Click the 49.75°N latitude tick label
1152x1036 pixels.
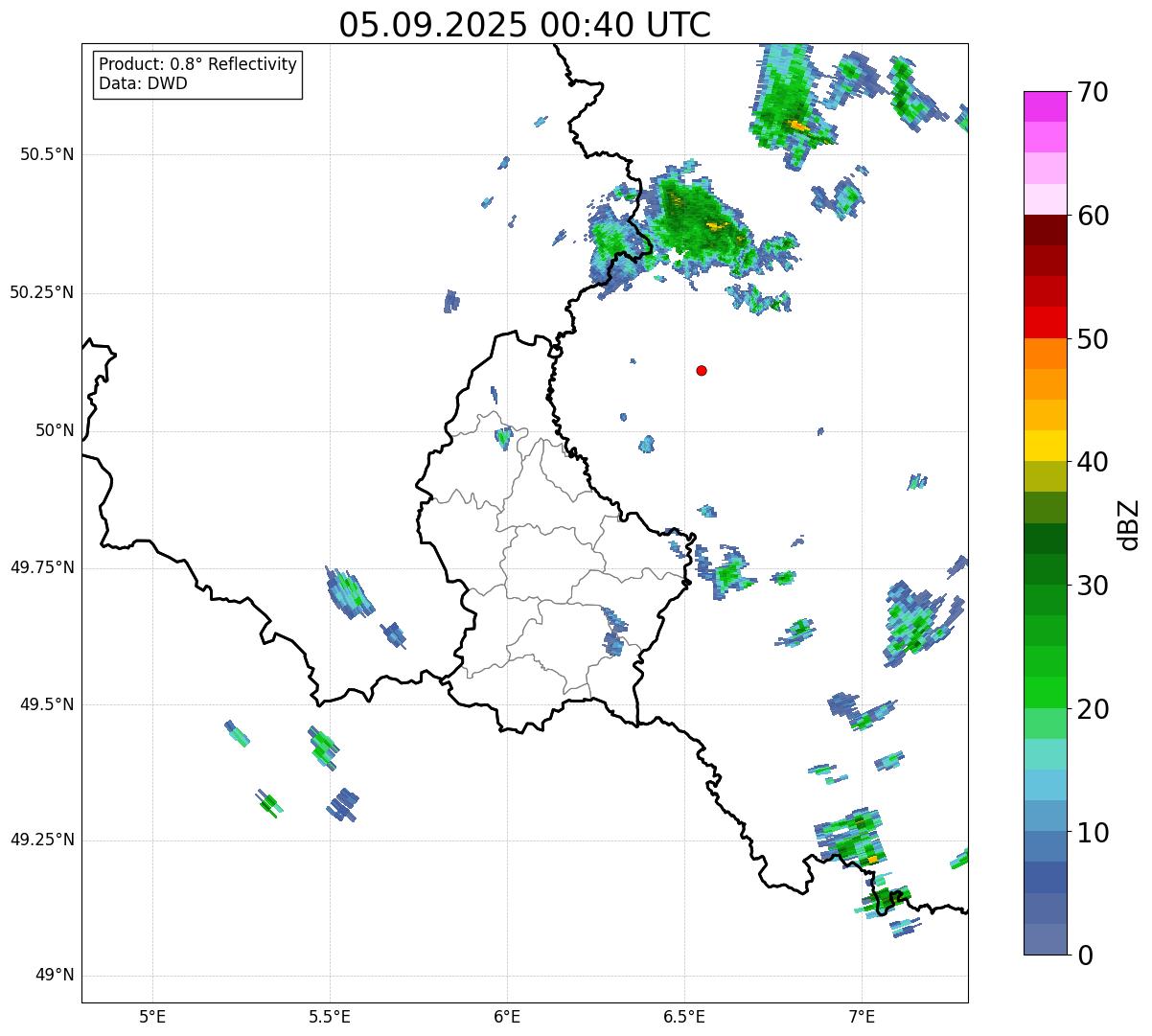(x=41, y=567)
